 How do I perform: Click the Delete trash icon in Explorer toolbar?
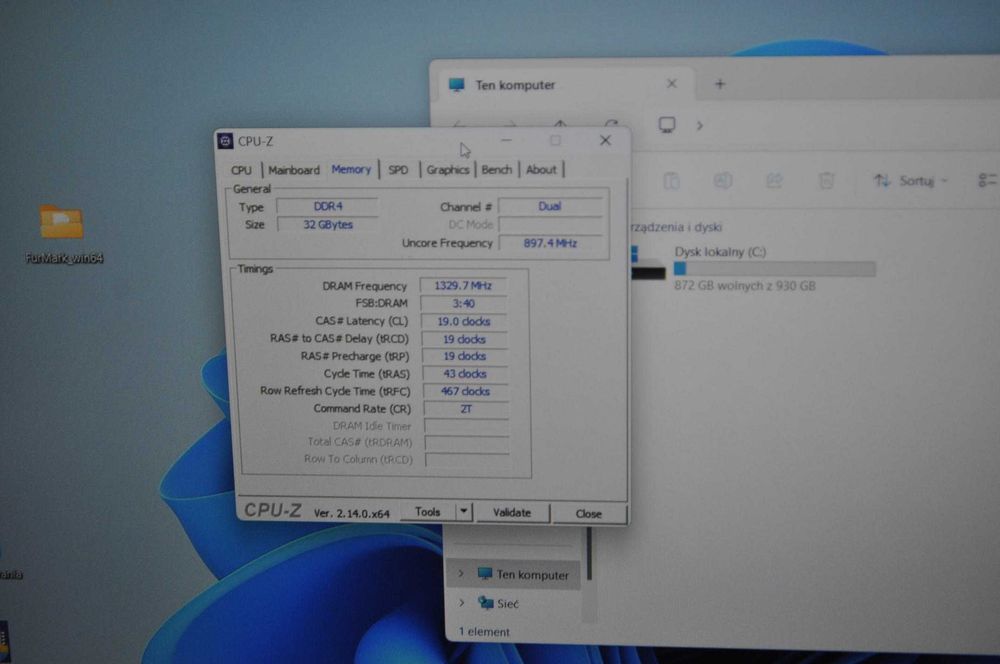coord(826,181)
